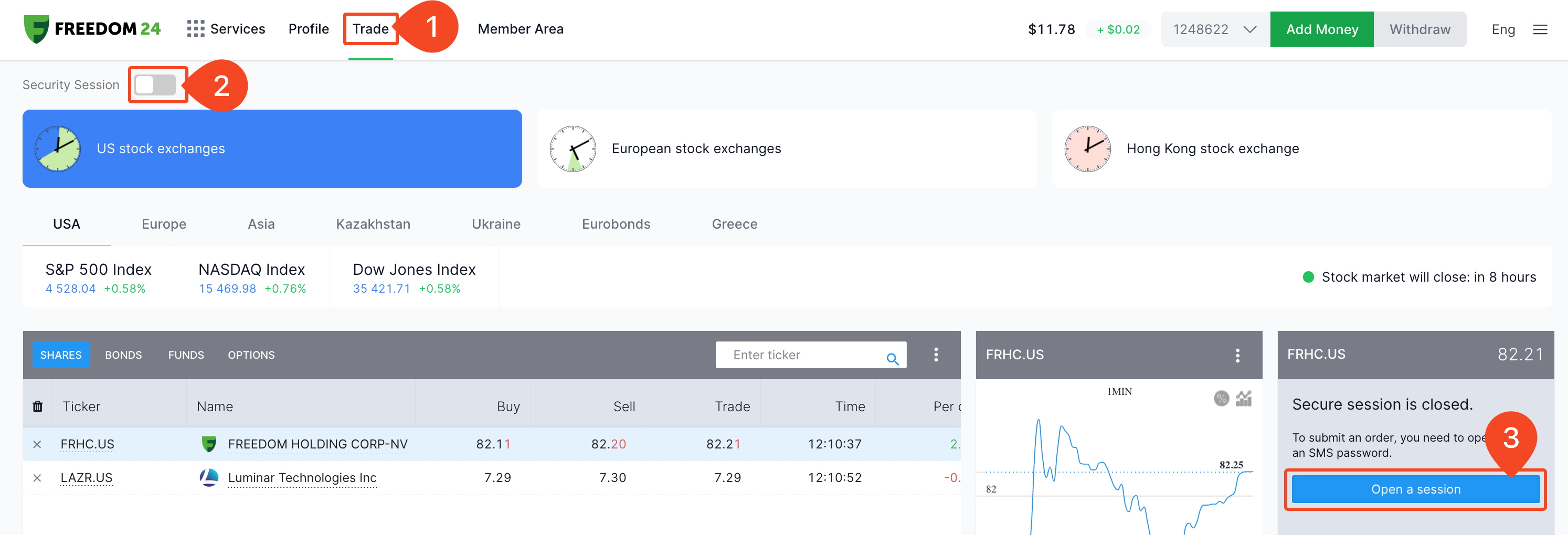Click the chart indicators icon
Viewport: 1568px width, 535px height.
pos(1244,398)
